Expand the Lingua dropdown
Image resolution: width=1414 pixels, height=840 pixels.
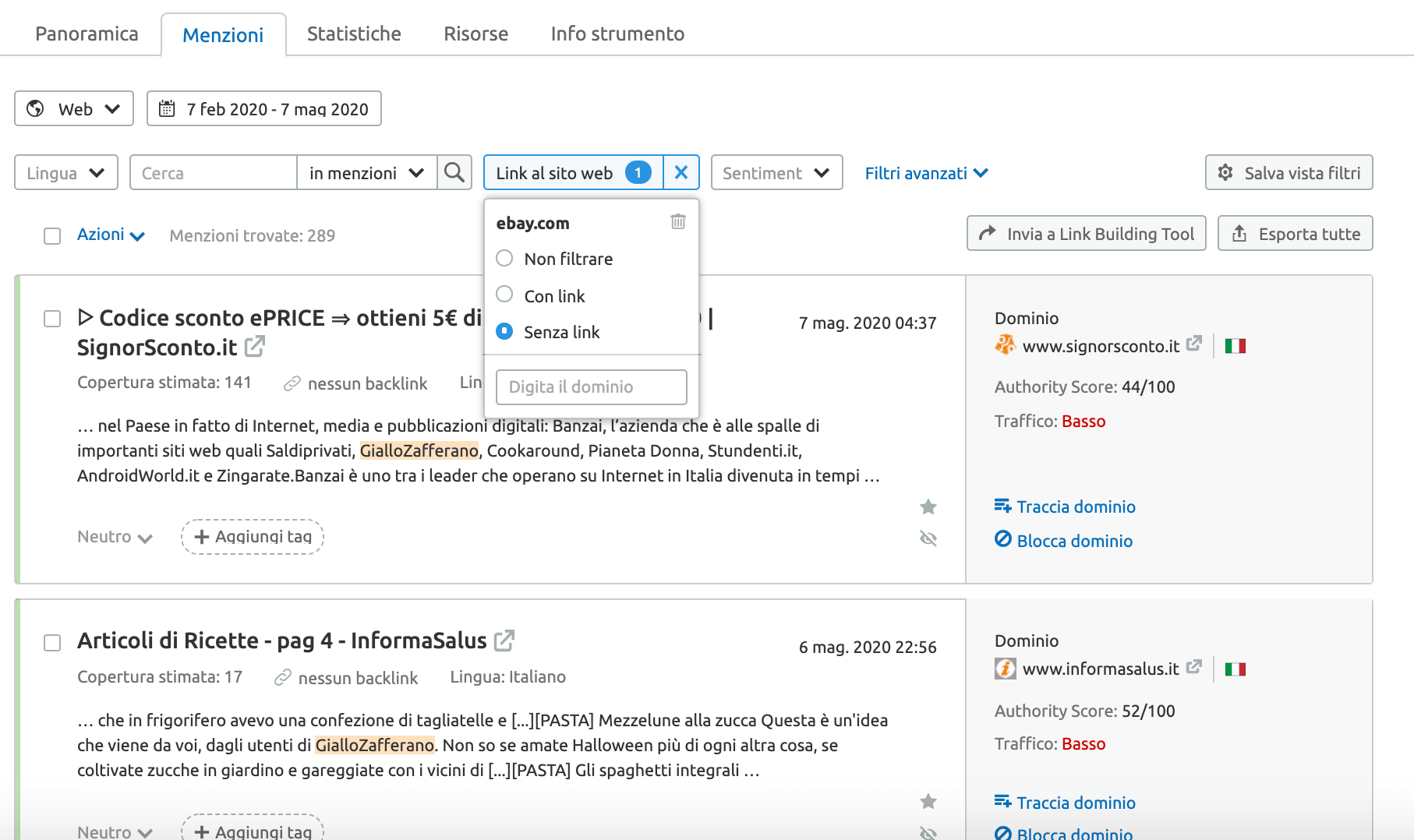point(66,172)
